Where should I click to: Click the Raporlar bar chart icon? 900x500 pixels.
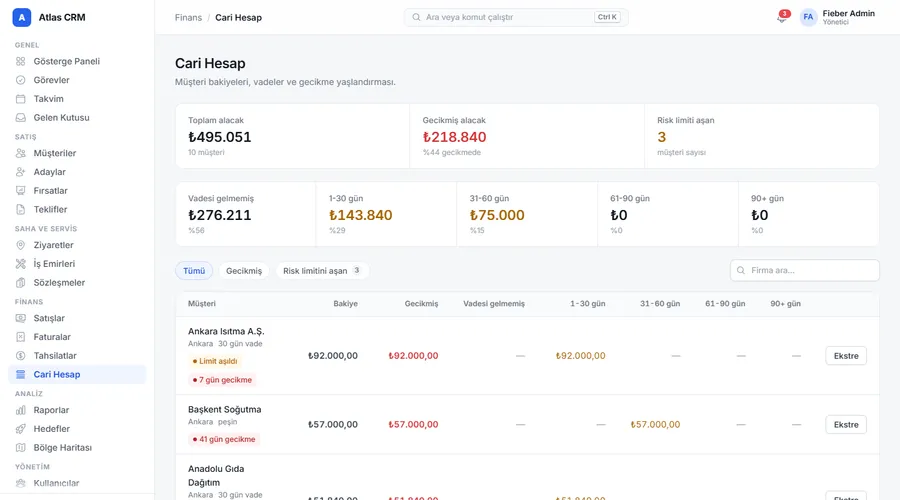click(21, 410)
